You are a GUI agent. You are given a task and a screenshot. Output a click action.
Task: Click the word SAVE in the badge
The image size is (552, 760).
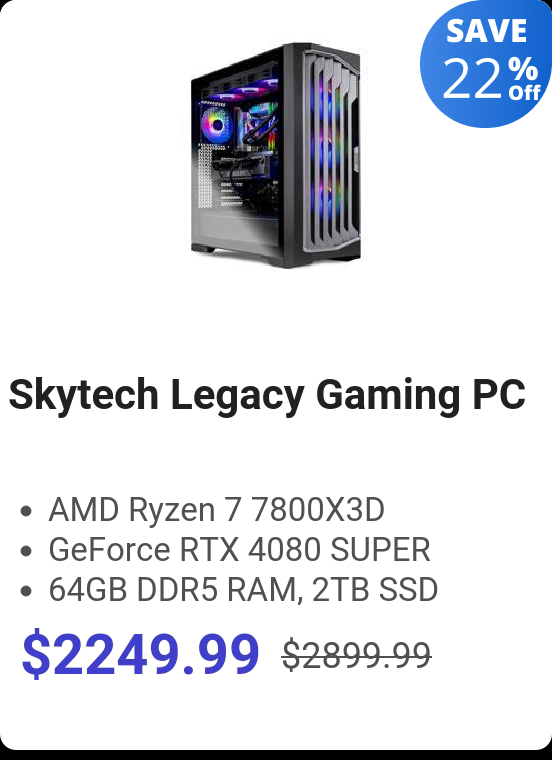487,31
